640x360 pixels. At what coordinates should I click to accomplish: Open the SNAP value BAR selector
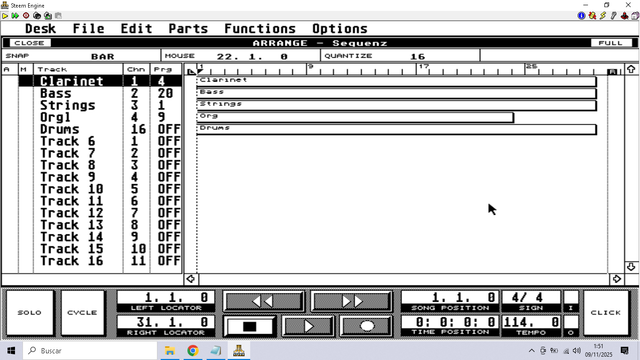[102, 56]
